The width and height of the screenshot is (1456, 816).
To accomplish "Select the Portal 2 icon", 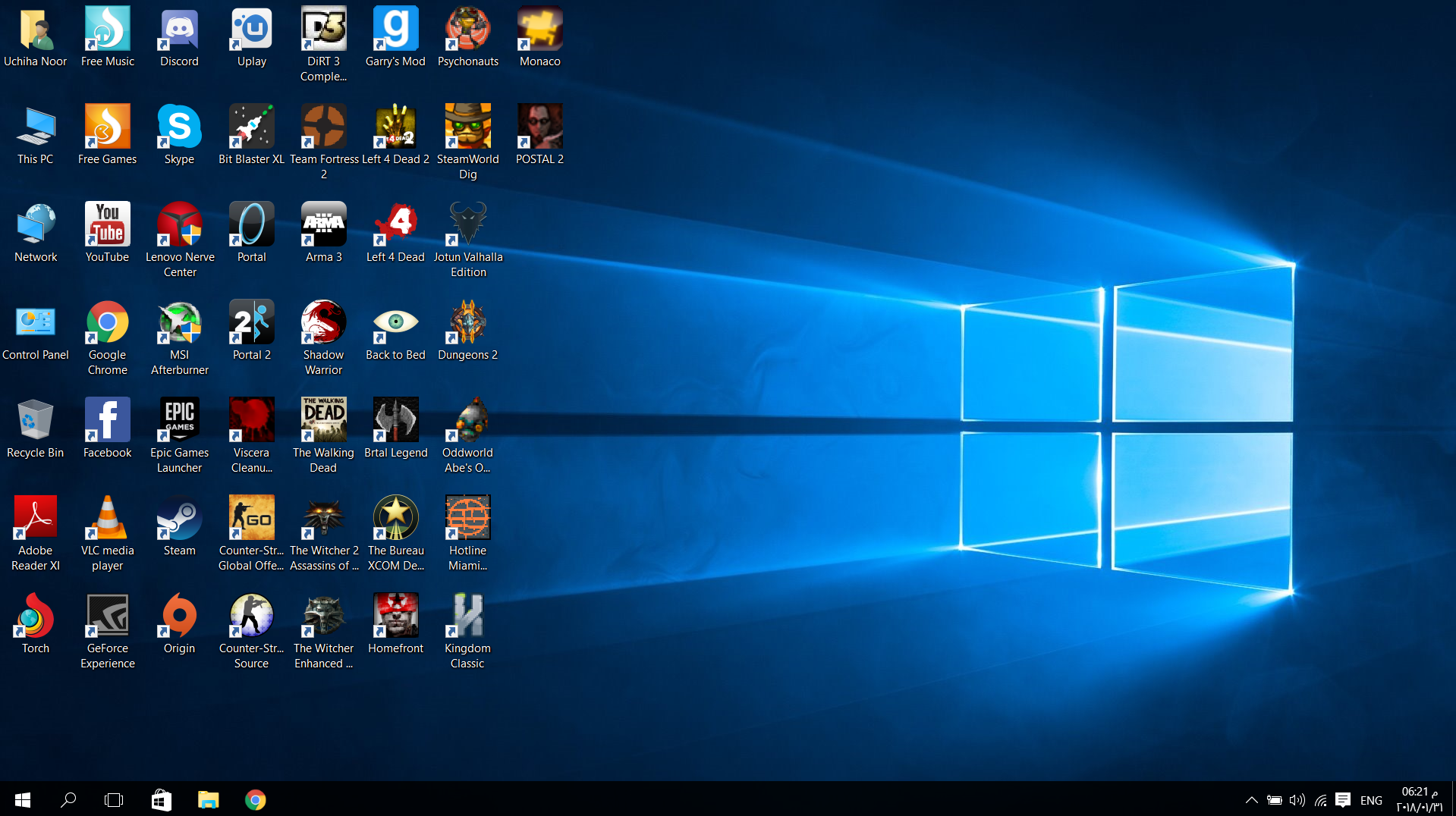I will click(252, 322).
